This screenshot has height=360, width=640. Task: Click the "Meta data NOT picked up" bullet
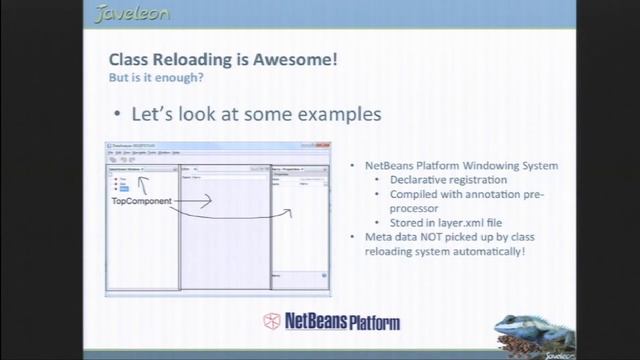coord(450,244)
